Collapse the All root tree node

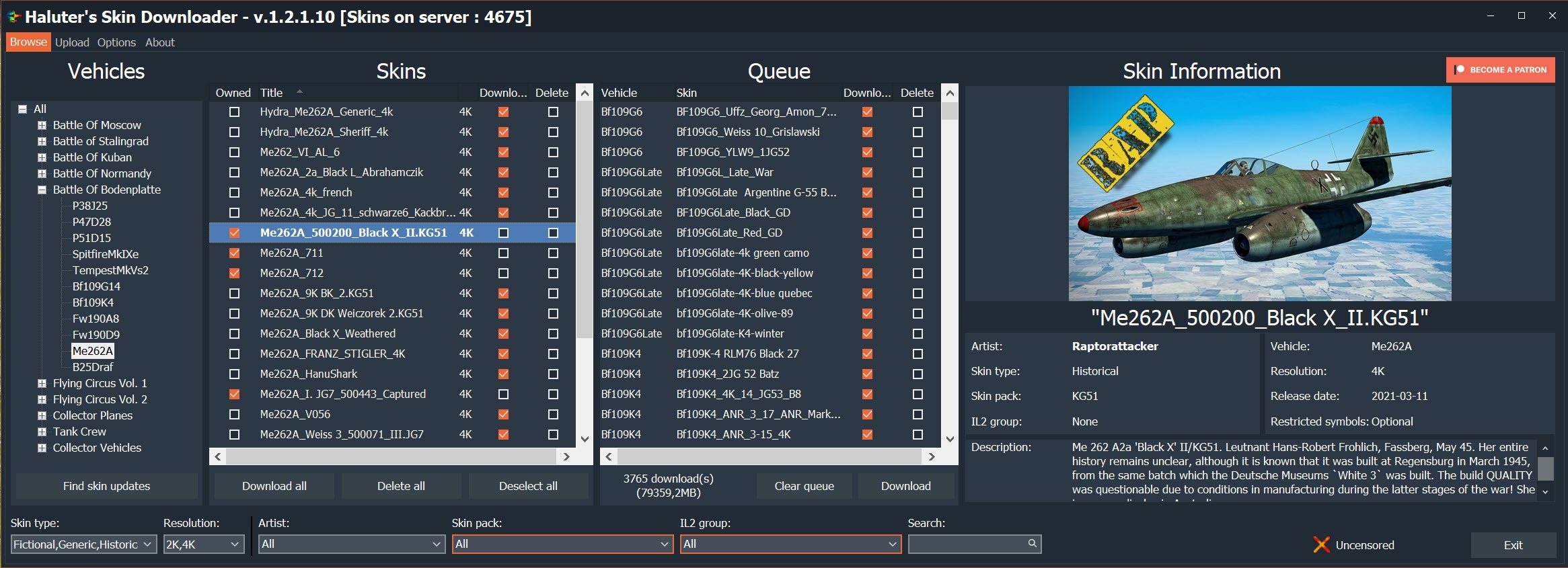click(x=23, y=109)
